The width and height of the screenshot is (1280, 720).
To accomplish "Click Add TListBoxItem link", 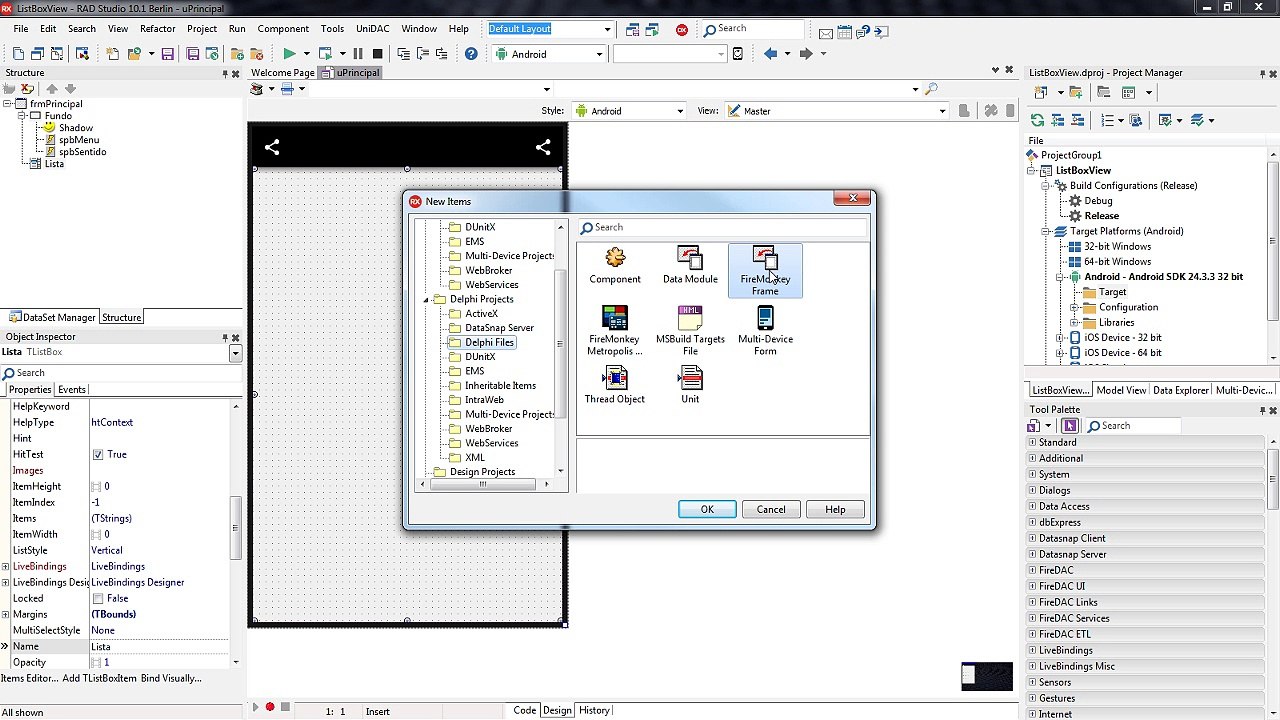I will pos(99,678).
